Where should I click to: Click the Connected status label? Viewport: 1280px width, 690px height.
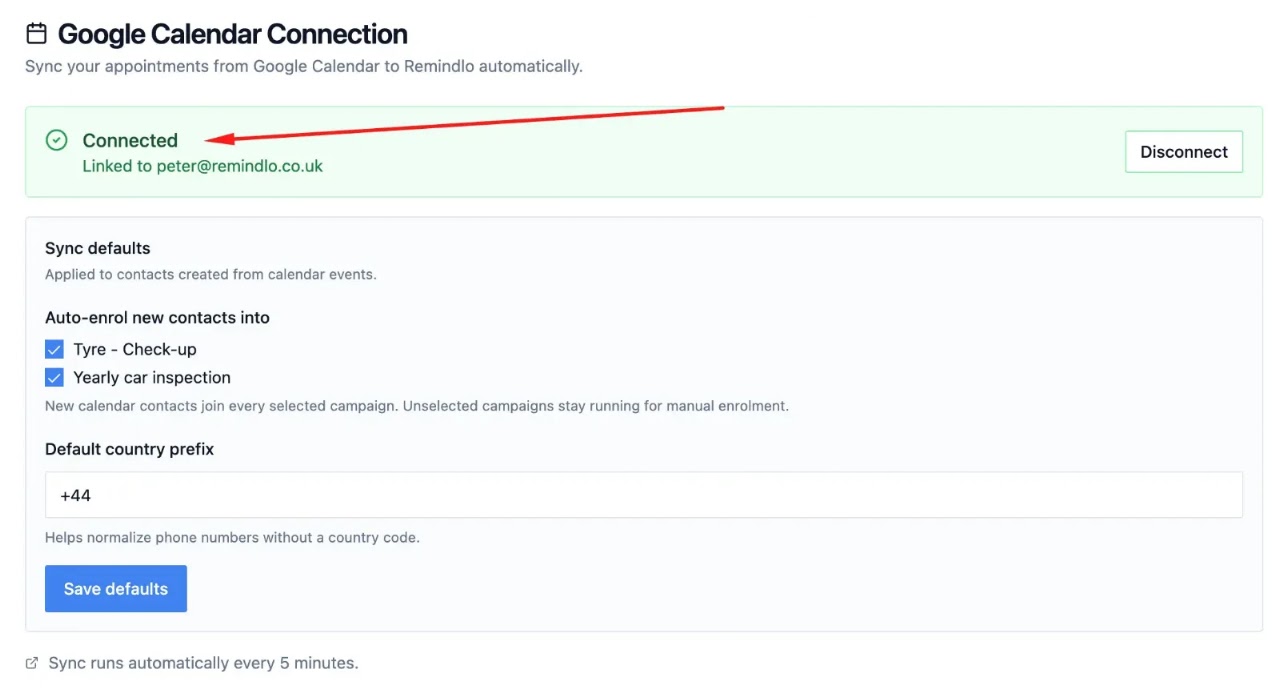click(130, 140)
